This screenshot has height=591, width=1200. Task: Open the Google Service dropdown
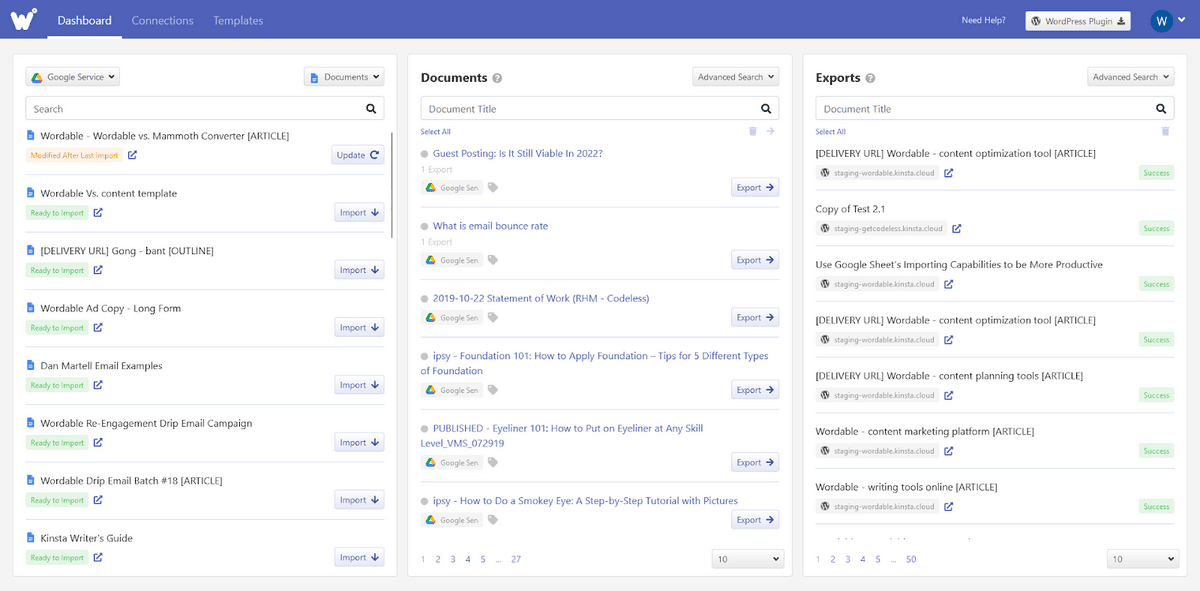coord(72,77)
